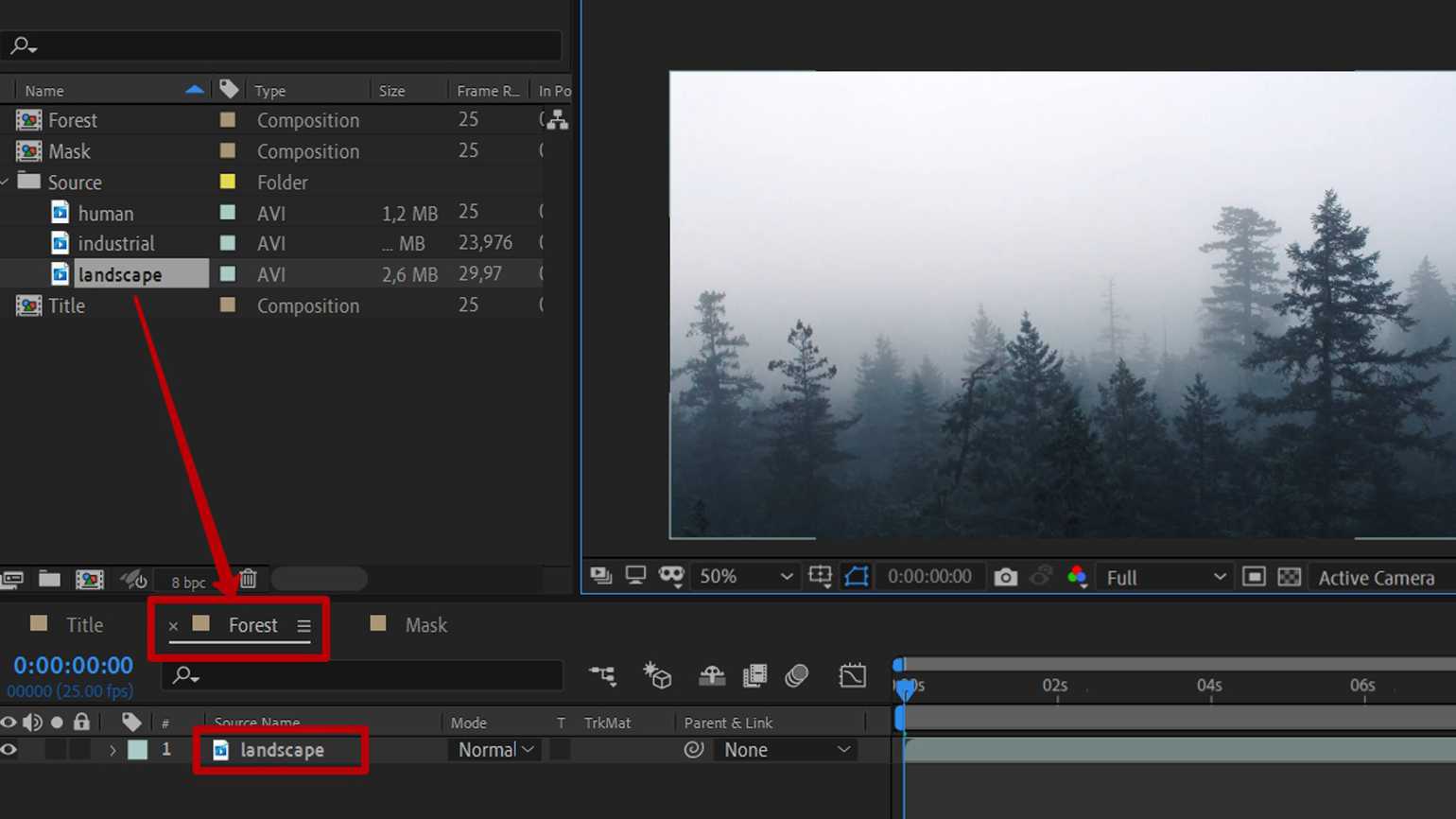The image size is (1456, 819).
Task: Expand the landscape layer properties
Action: [x=113, y=750]
